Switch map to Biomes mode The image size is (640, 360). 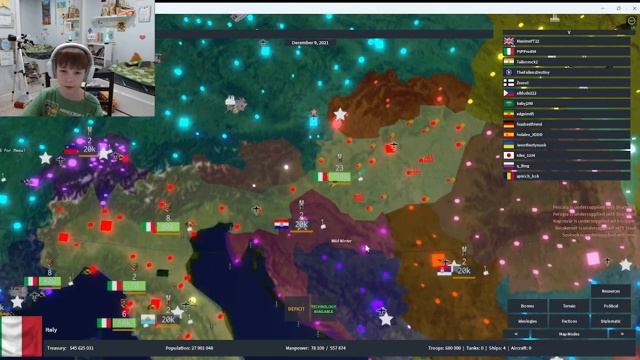(527, 306)
